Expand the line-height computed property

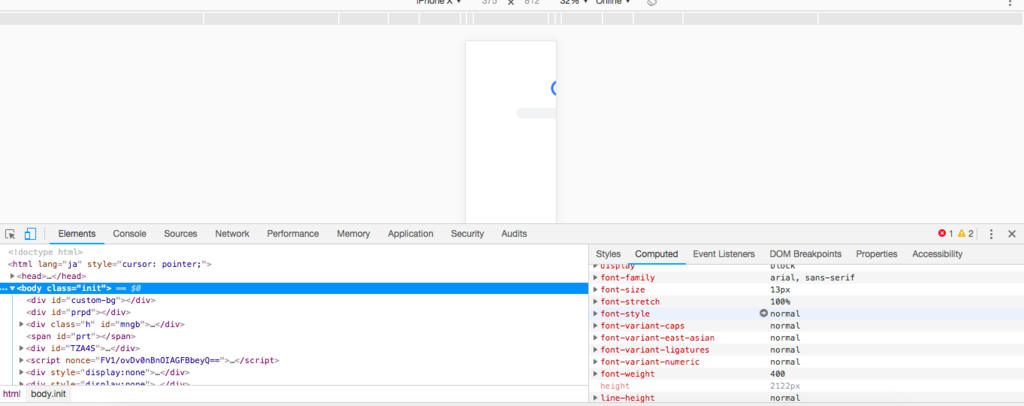point(595,398)
